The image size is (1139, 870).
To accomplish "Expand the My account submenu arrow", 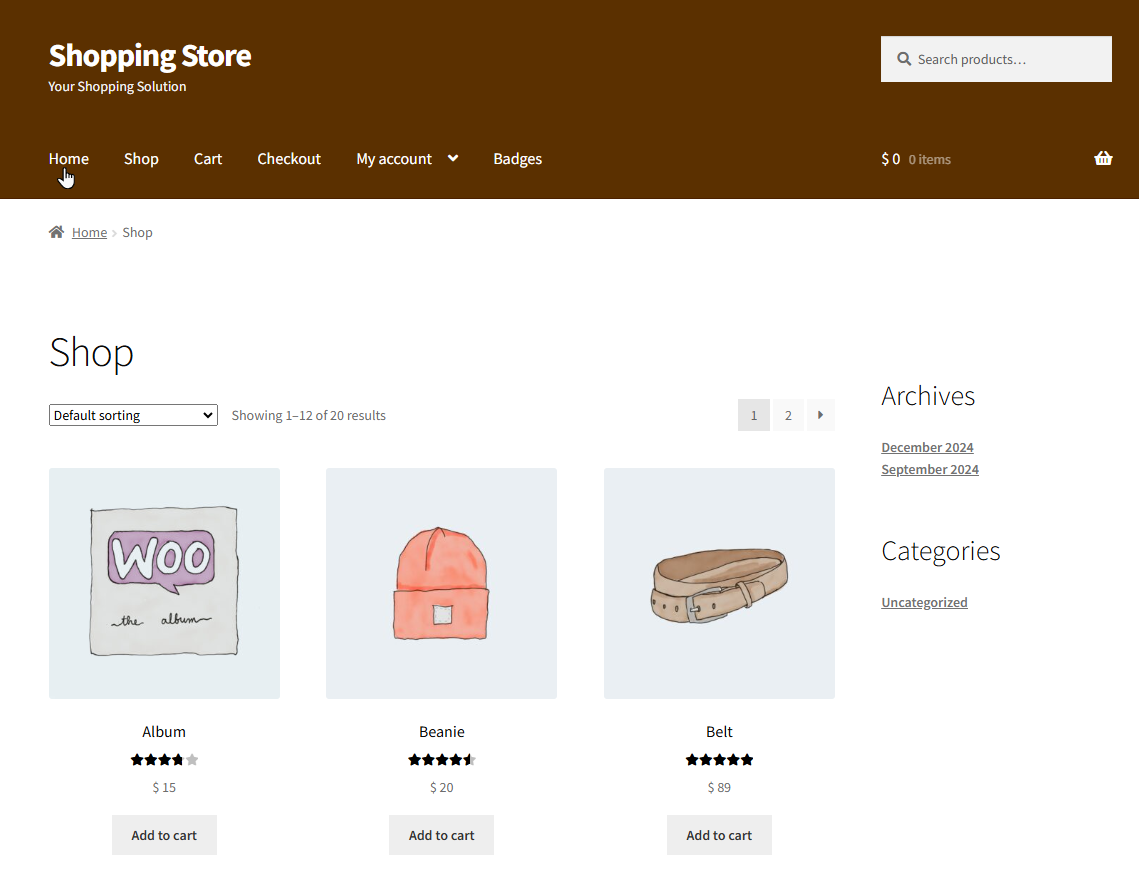I will pyautogui.click(x=453, y=158).
